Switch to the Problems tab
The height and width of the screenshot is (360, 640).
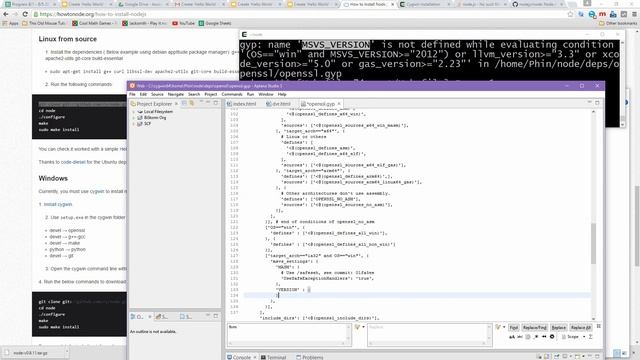(309, 357)
